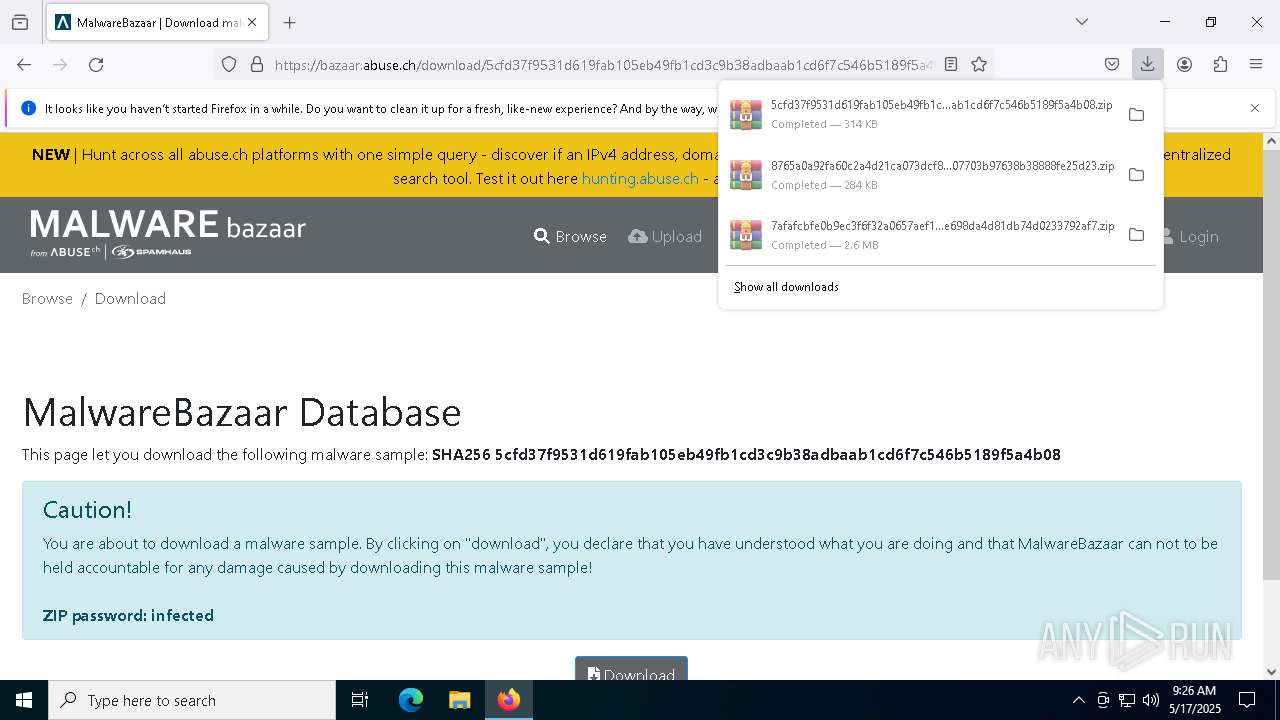Go to Browse breadcrumb link
The width and height of the screenshot is (1280, 720).
coord(47,298)
